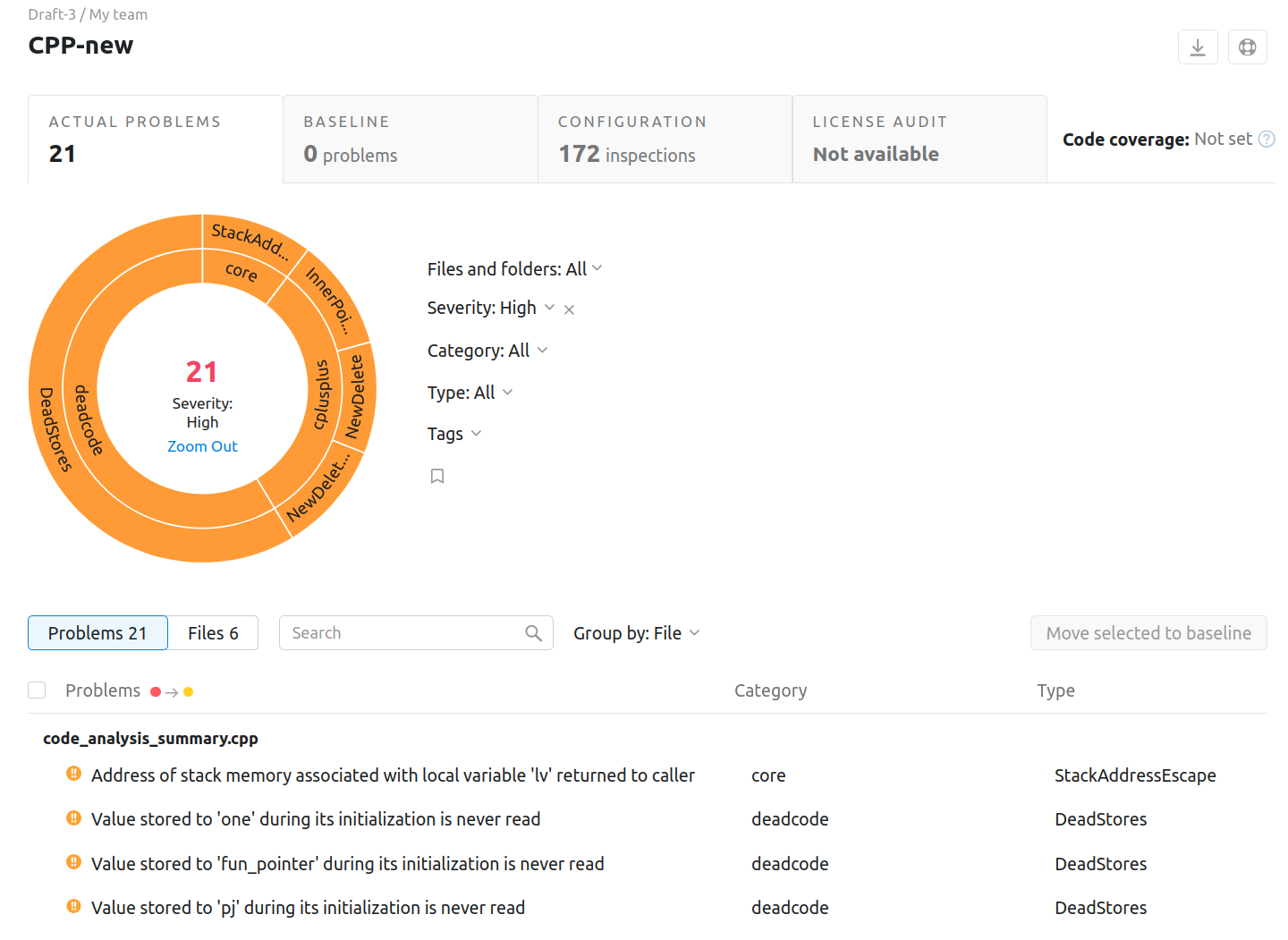This screenshot has width=1288, height=940.
Task: Open the help lifebuoy icon
Action: 1247,47
